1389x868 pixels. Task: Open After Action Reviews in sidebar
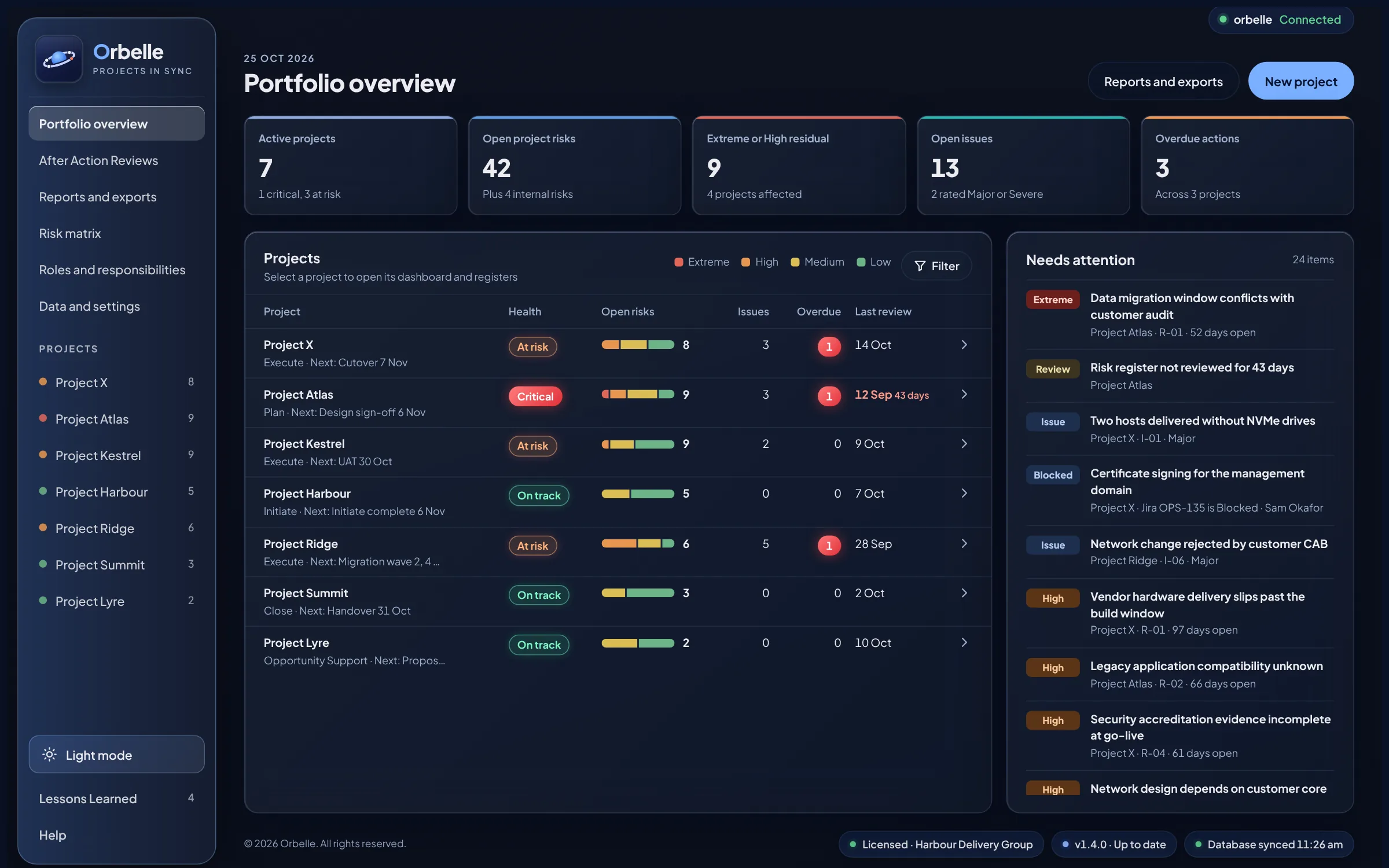click(116, 160)
